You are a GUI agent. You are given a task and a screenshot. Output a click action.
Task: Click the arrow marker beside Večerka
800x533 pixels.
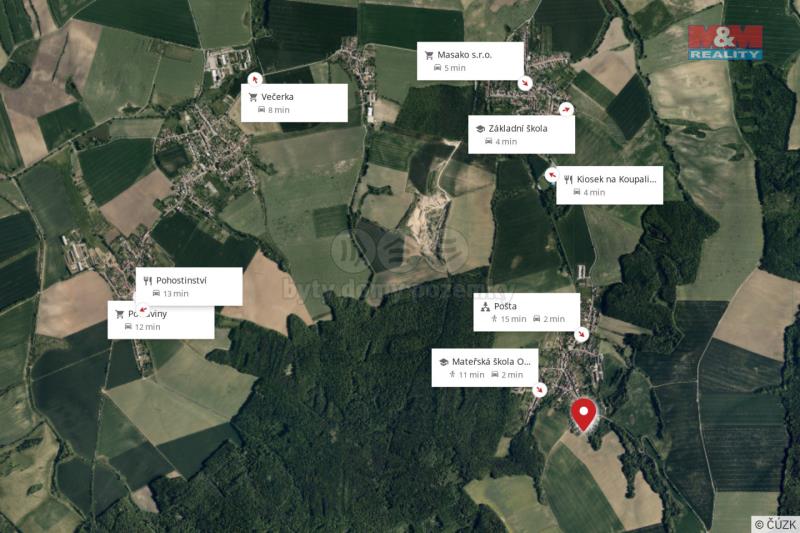coord(255,79)
